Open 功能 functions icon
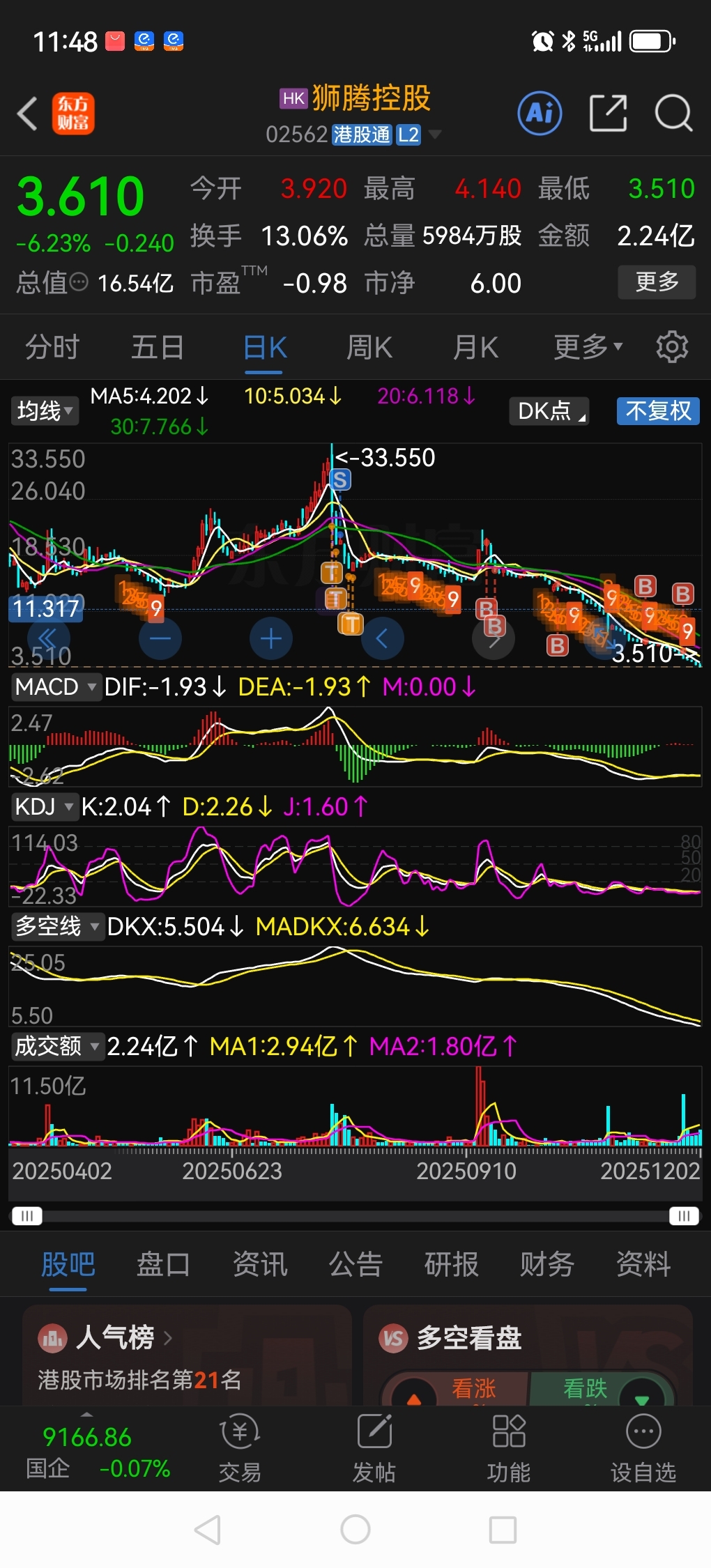711x1568 pixels. (x=509, y=1448)
